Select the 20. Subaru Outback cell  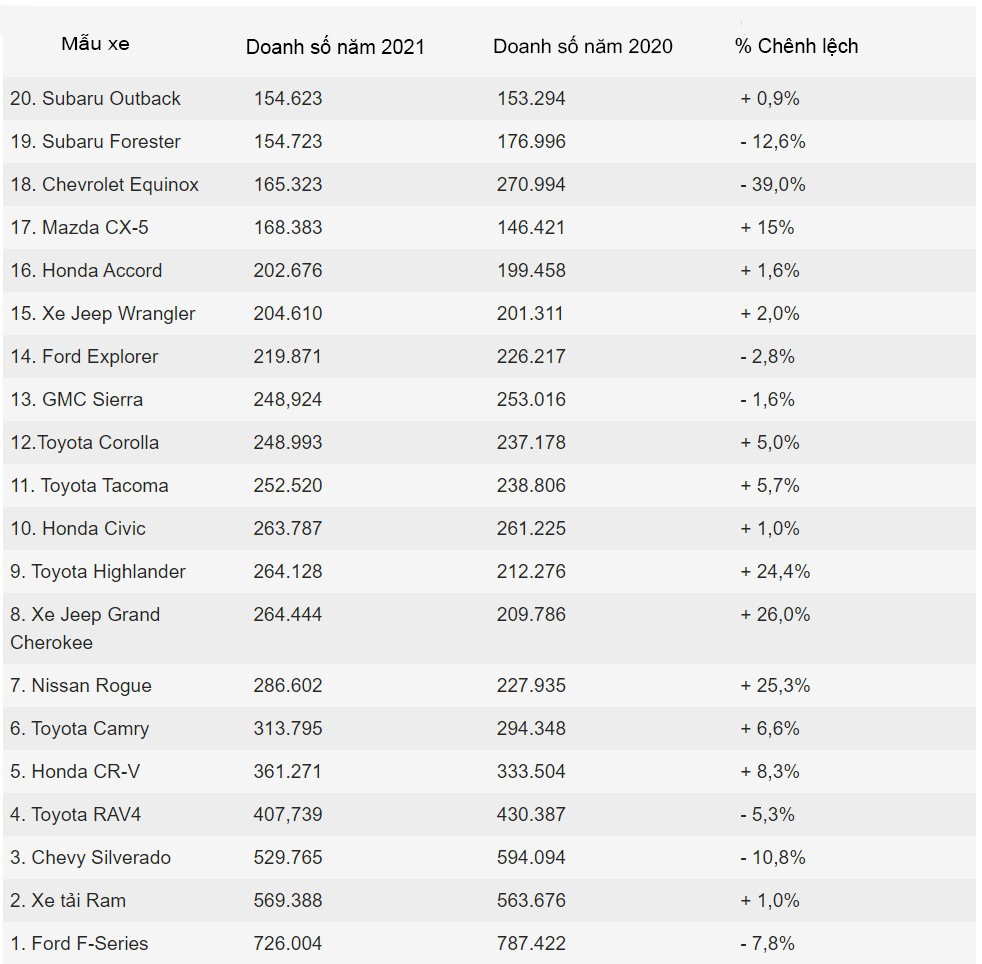[95, 98]
